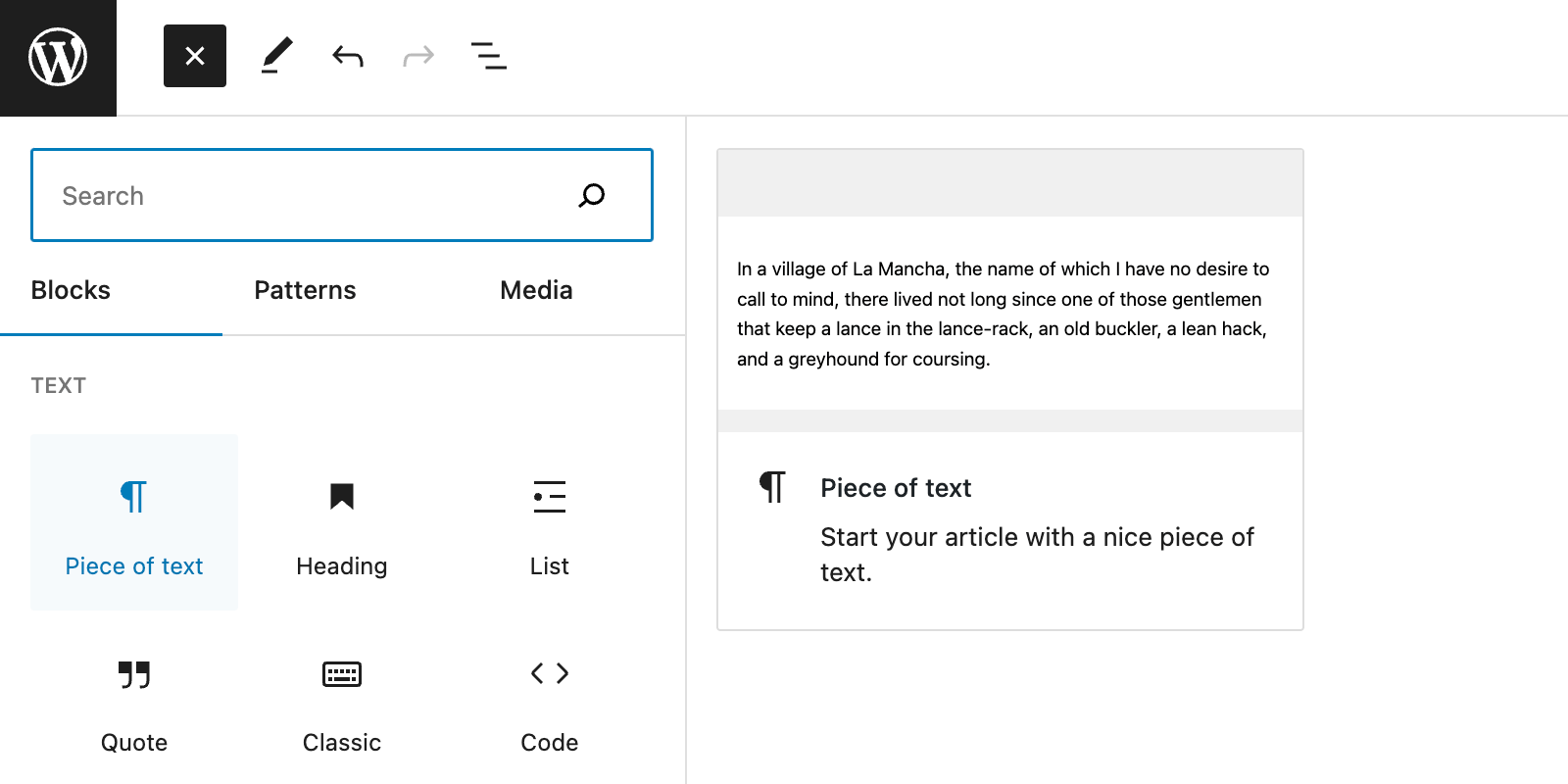Image resolution: width=1568 pixels, height=784 pixels.
Task: Click the search magnifier icon
Action: coord(592,195)
